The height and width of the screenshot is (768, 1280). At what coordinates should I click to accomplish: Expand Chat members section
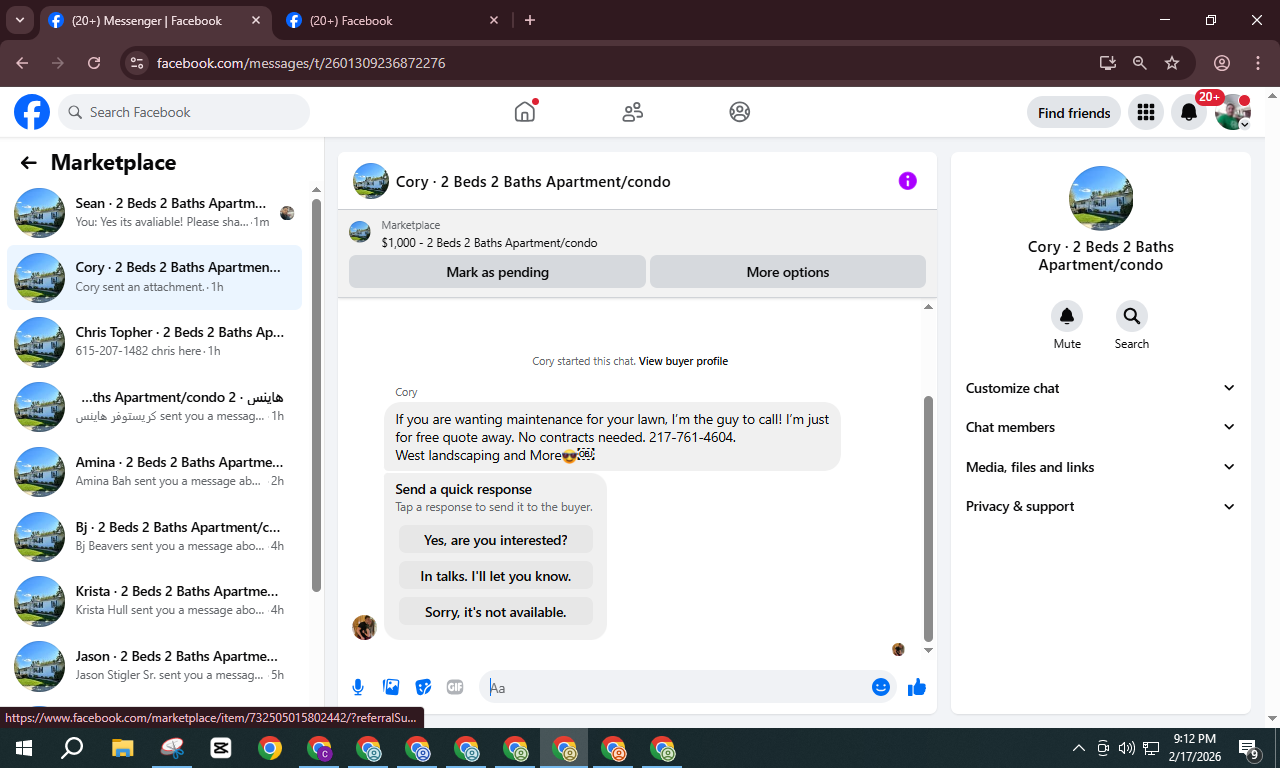(x=1100, y=427)
